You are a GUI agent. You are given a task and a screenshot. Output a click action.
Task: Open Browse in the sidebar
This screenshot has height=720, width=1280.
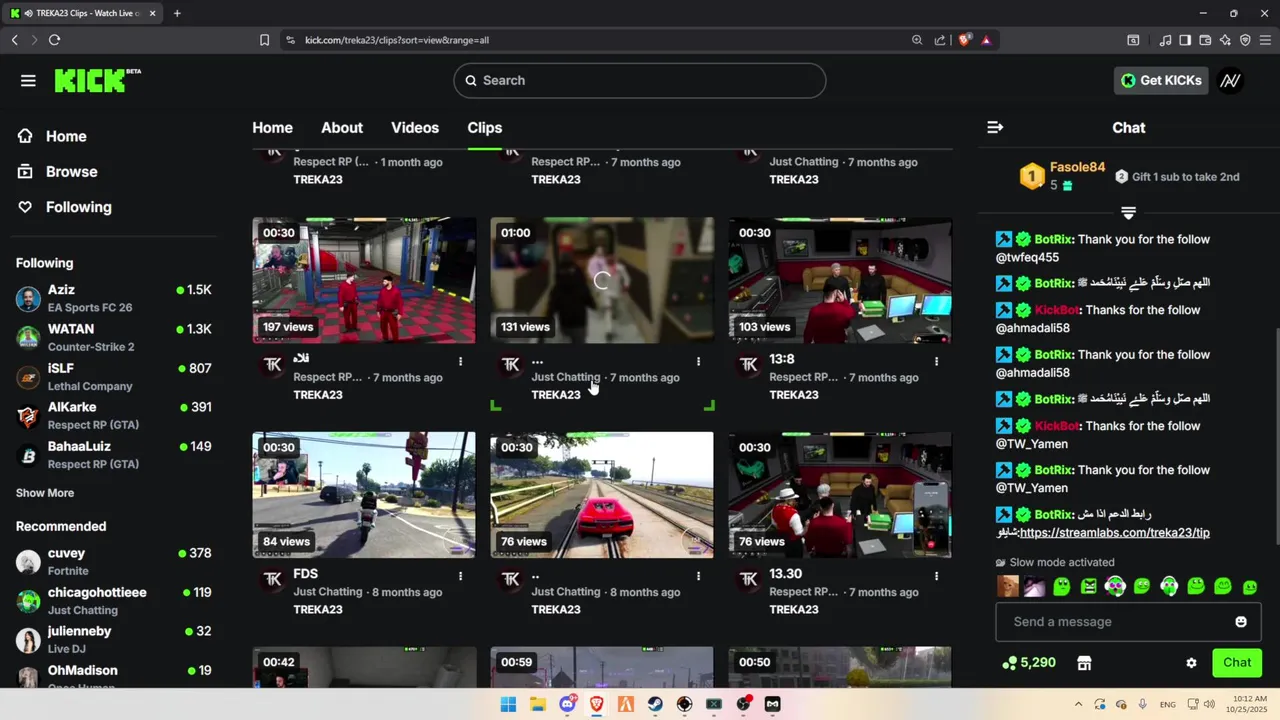point(58,172)
